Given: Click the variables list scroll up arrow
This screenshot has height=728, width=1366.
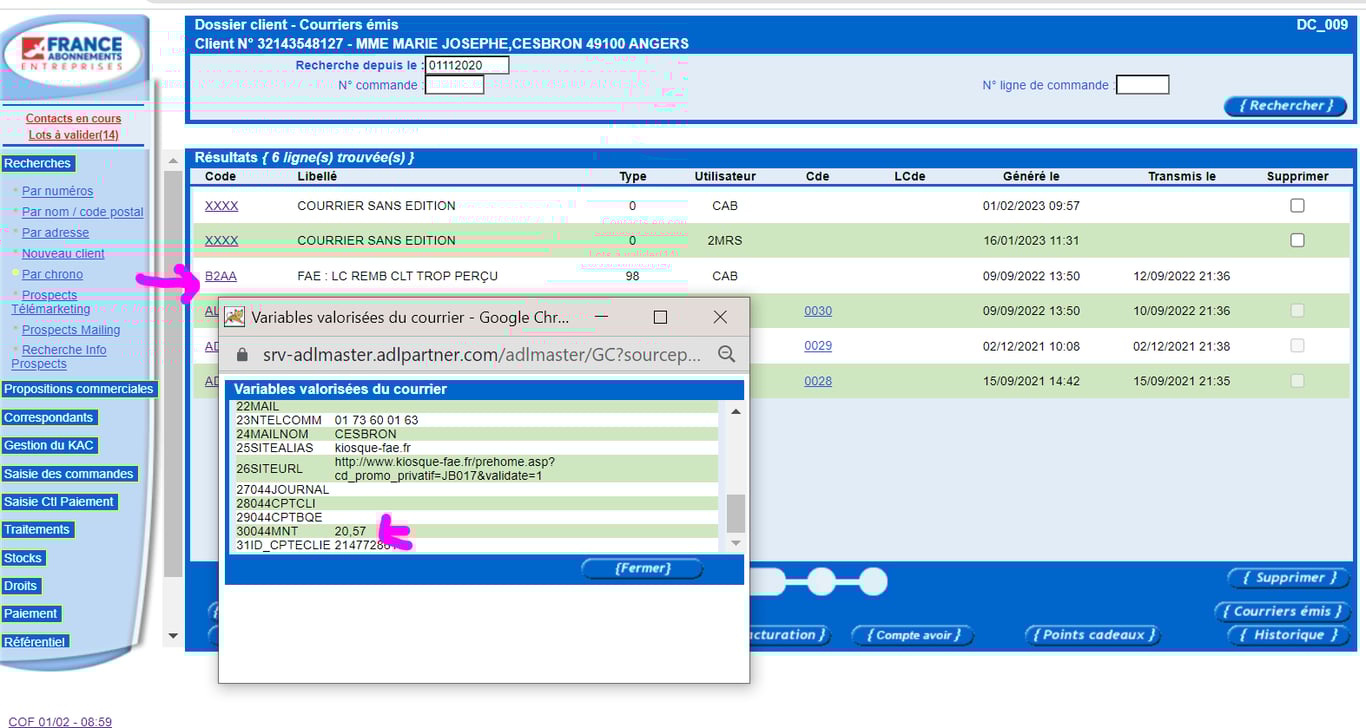Looking at the screenshot, I should pyautogui.click(x=735, y=411).
